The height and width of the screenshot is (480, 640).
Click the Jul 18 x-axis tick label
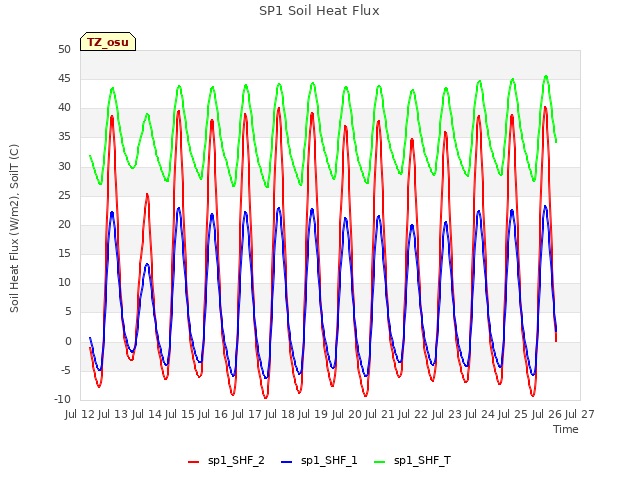(280, 414)
